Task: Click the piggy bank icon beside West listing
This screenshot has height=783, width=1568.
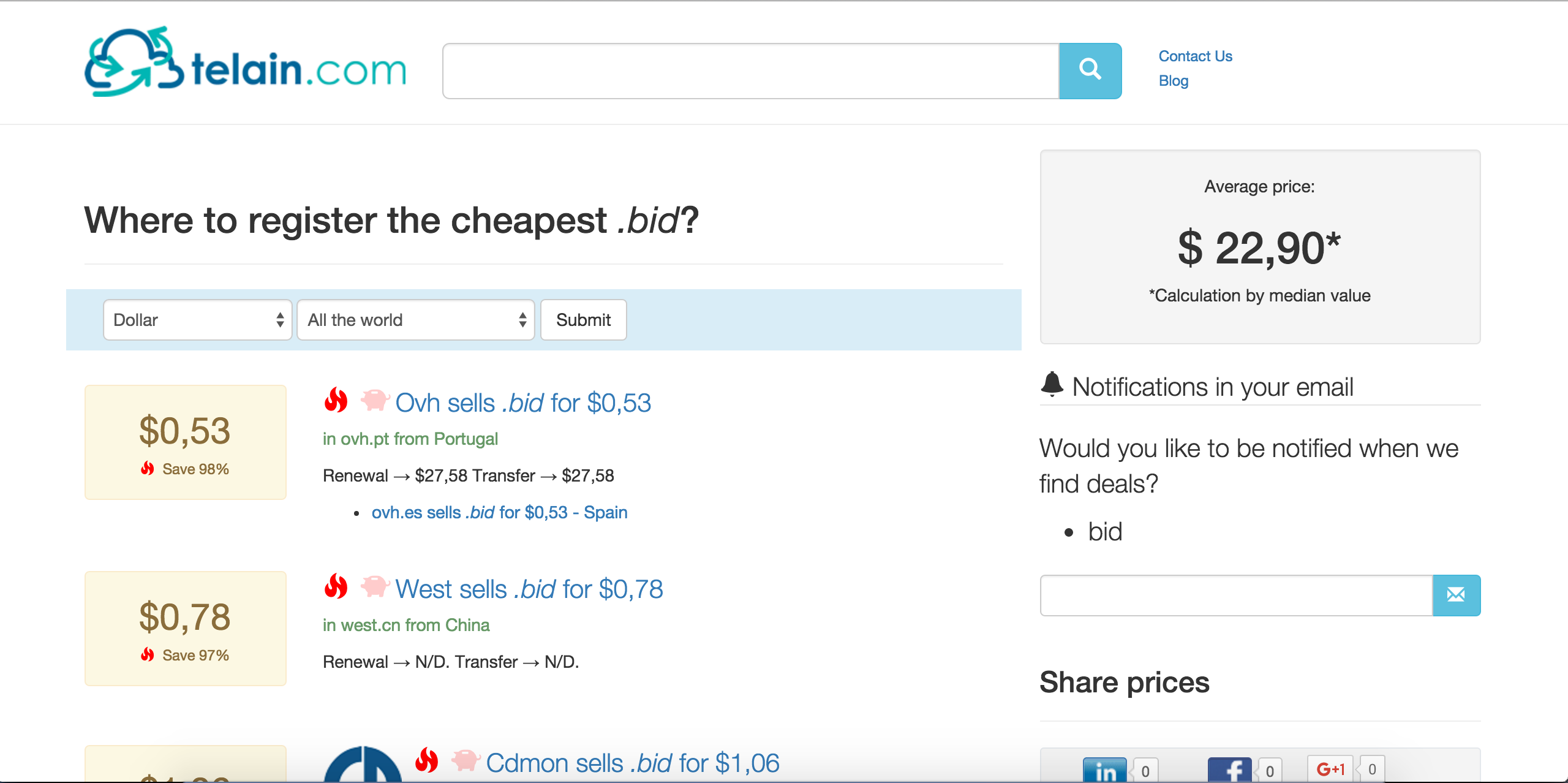Action: 375,586
